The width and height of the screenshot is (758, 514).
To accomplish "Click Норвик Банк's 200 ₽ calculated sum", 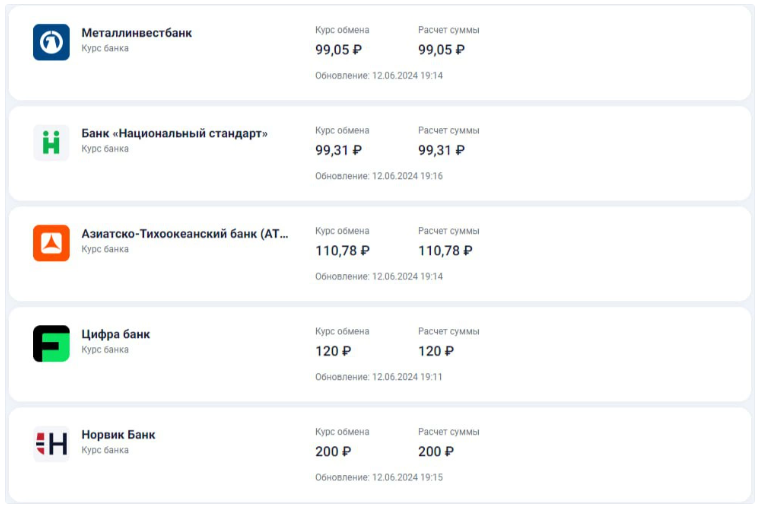I will (436, 452).
